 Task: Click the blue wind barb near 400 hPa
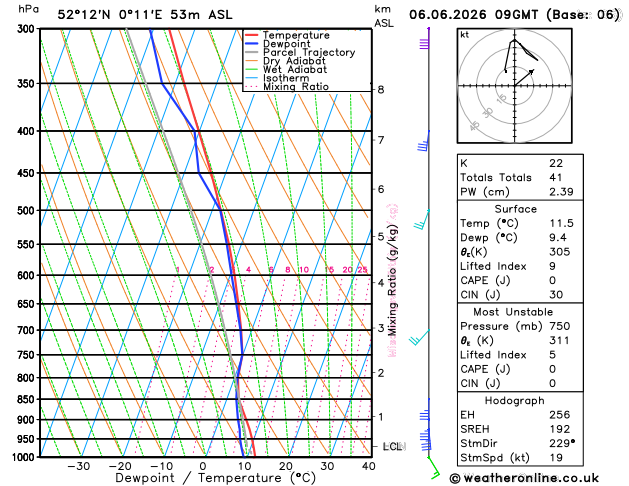424,141
